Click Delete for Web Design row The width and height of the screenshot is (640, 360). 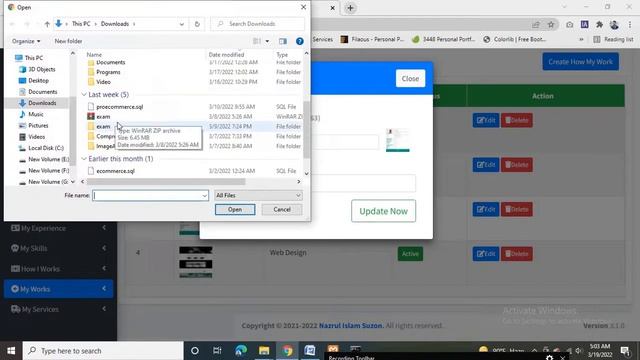pyautogui.click(x=517, y=254)
